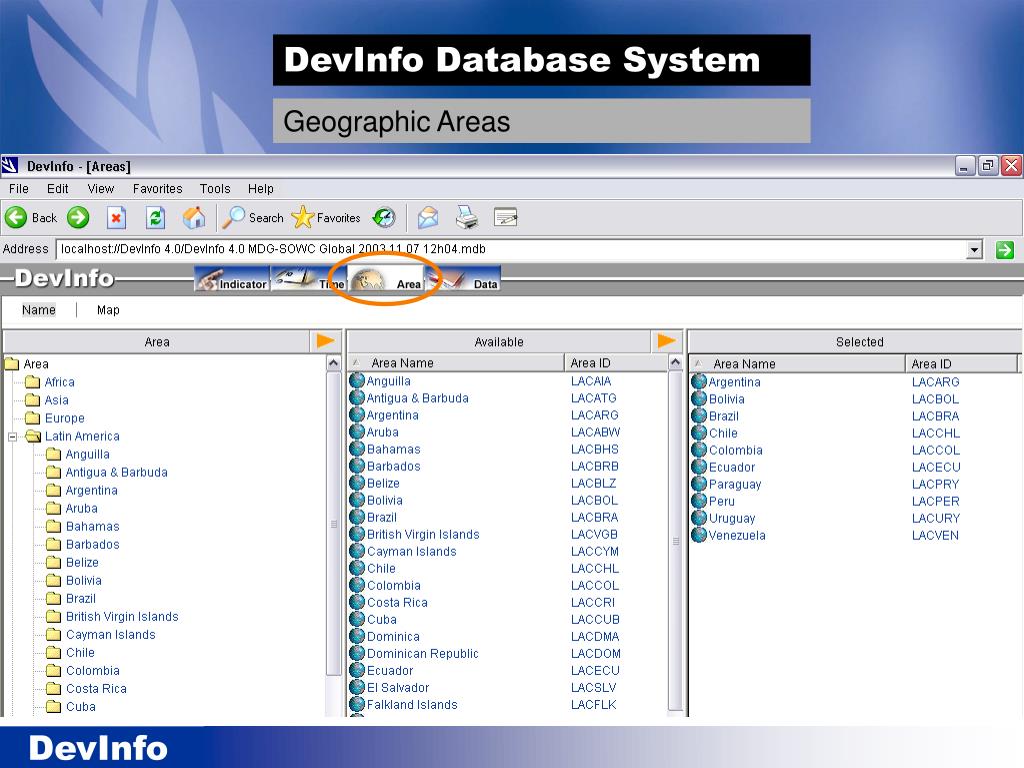Image resolution: width=1024 pixels, height=768 pixels.
Task: Click the orange arrow in Area panel header
Action: click(x=325, y=341)
